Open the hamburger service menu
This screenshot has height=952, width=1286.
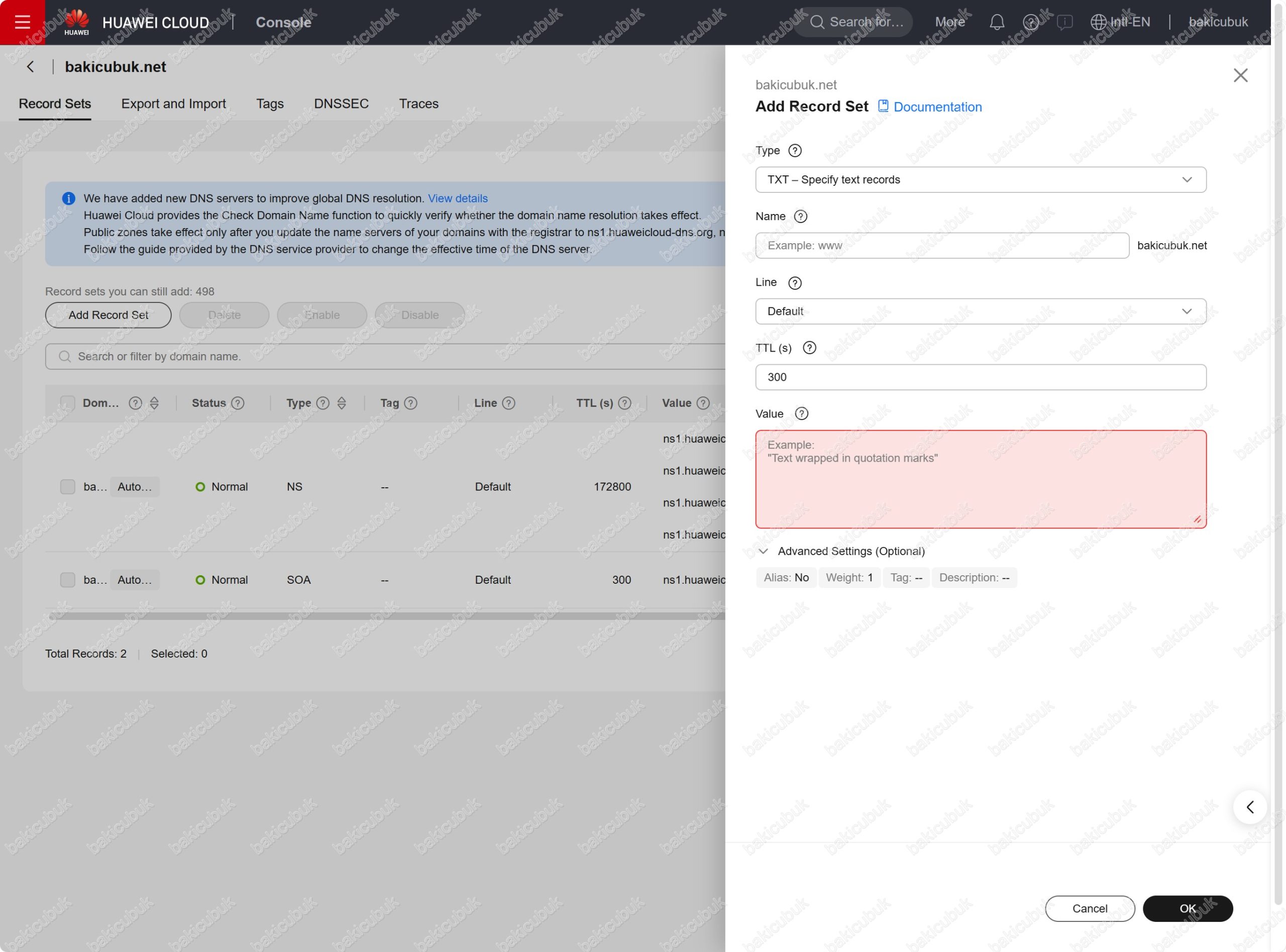click(23, 22)
